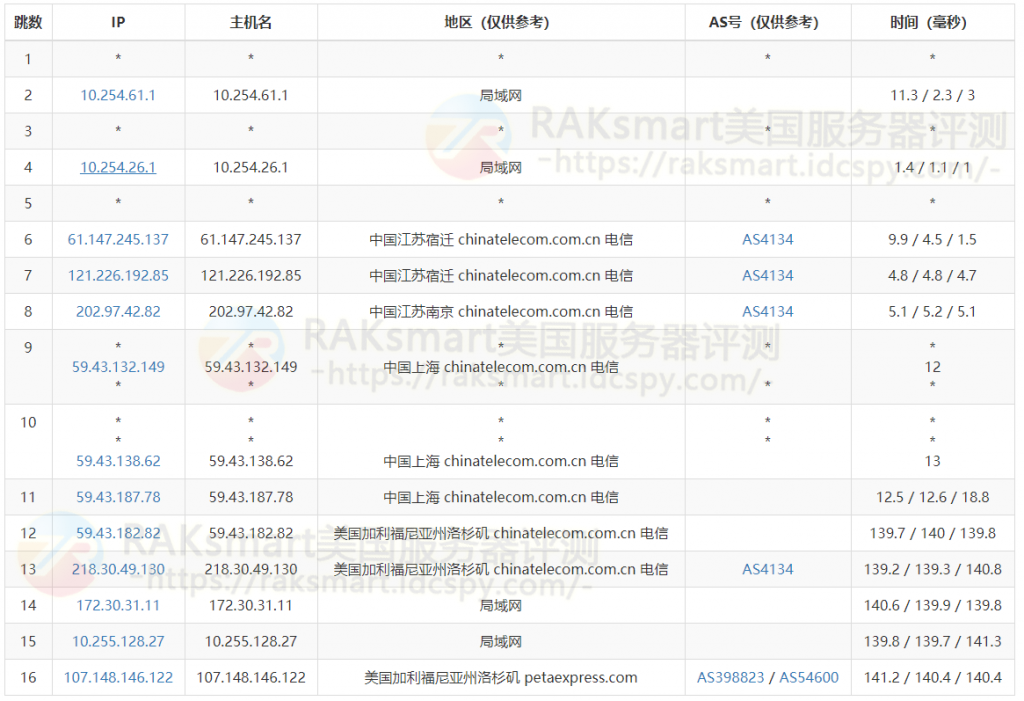Image resolution: width=1024 pixels, height=701 pixels.
Task: Select hop number 16 cell
Action: pos(28,677)
